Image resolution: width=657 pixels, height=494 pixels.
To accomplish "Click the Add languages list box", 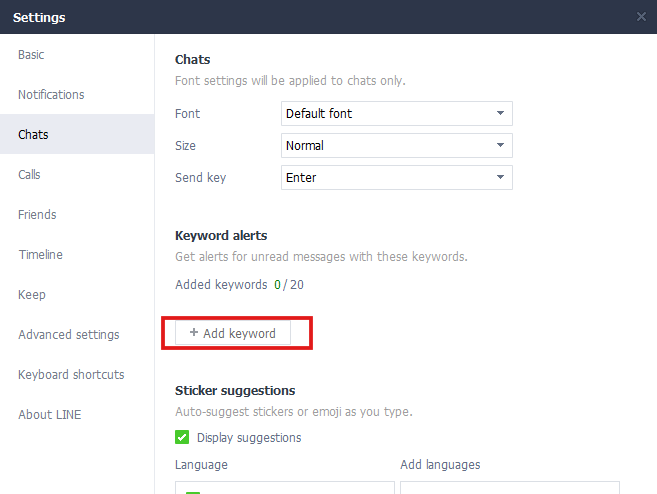I will pos(509,487).
